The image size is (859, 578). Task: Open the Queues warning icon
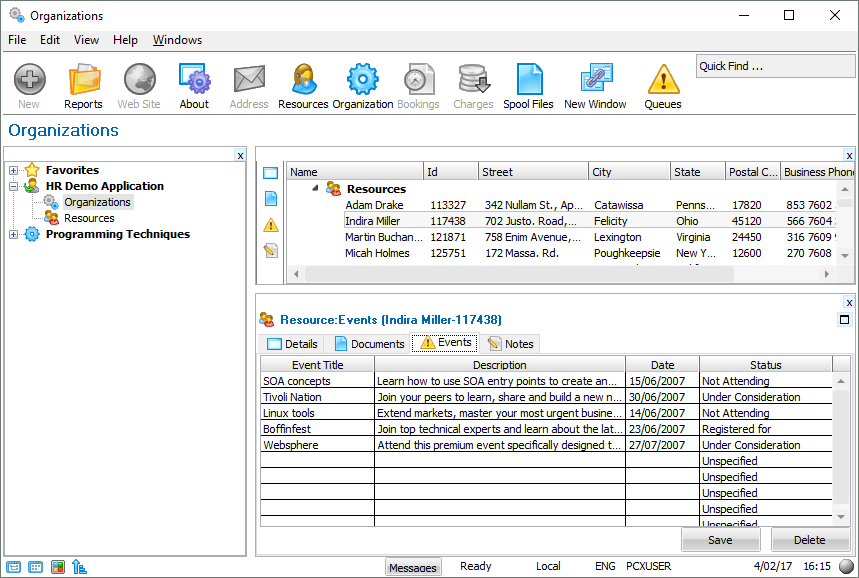click(662, 86)
